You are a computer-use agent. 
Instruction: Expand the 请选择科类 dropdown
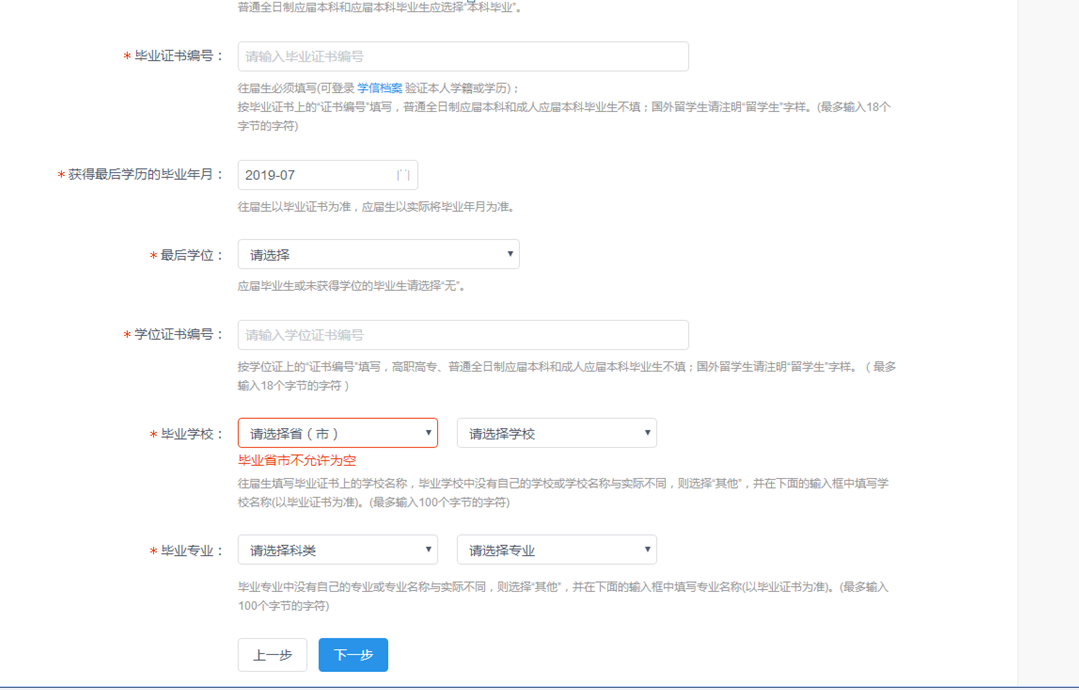tap(337, 550)
